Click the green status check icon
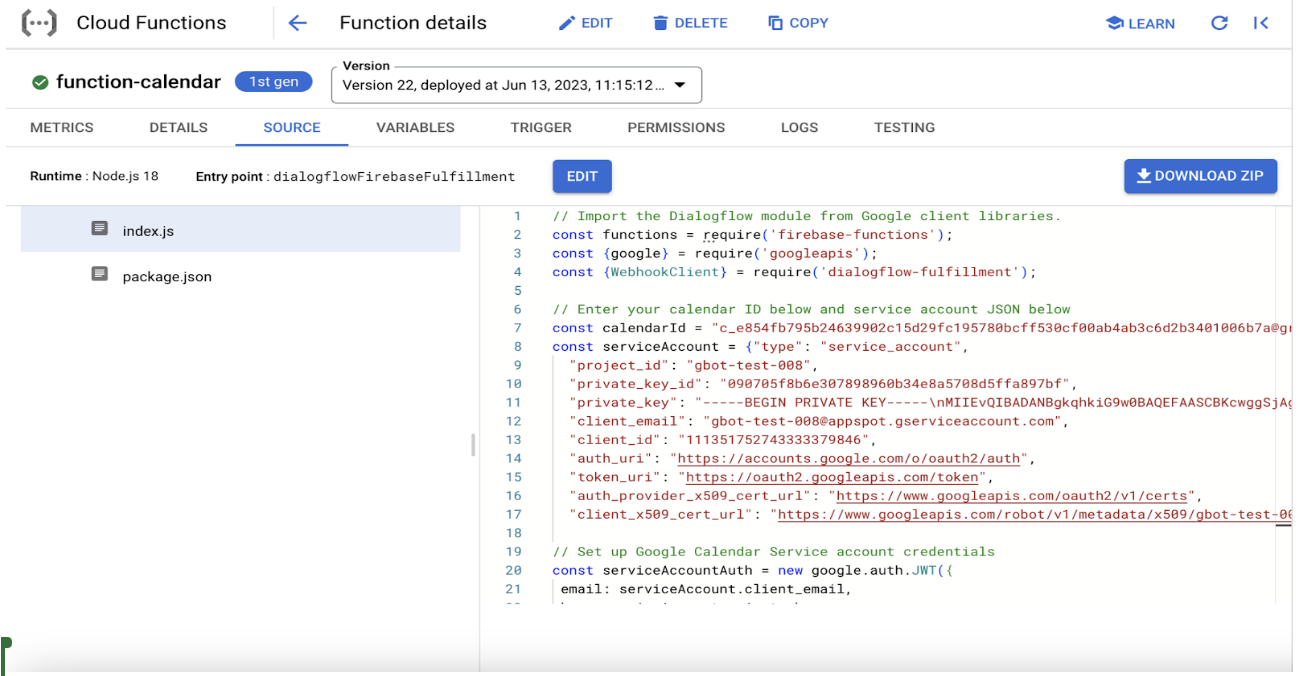Screen dimensions: 1304x676 pyautogui.click(x=40, y=83)
